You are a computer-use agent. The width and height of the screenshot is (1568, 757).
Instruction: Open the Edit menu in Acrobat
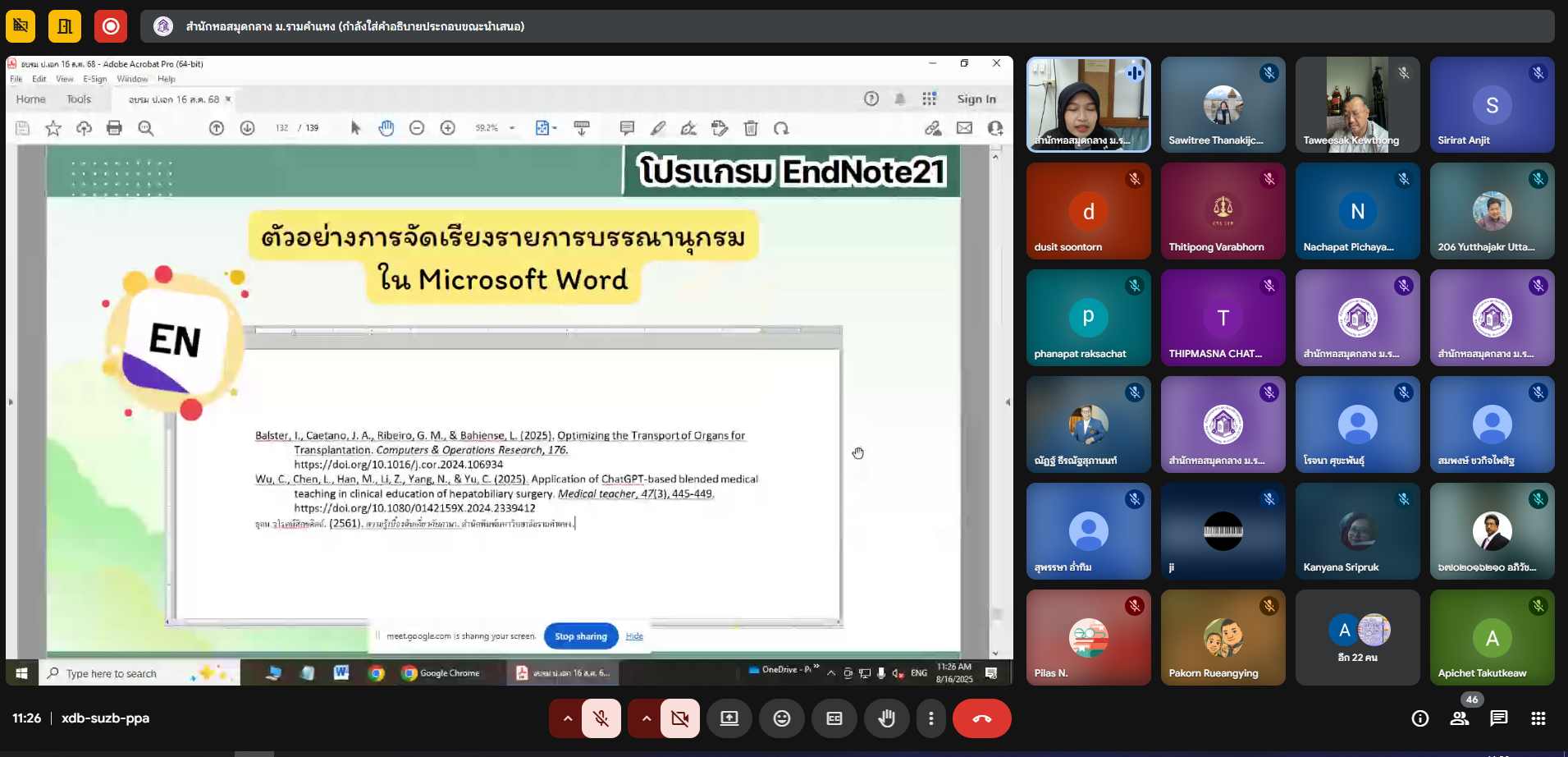click(39, 79)
